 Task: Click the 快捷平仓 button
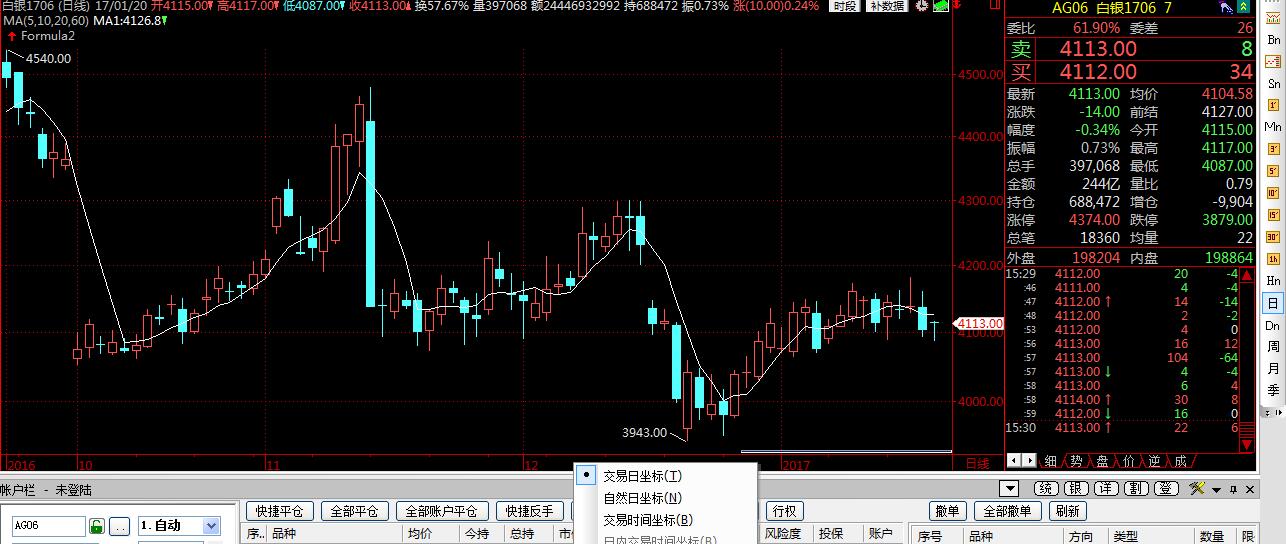pyautogui.click(x=280, y=511)
